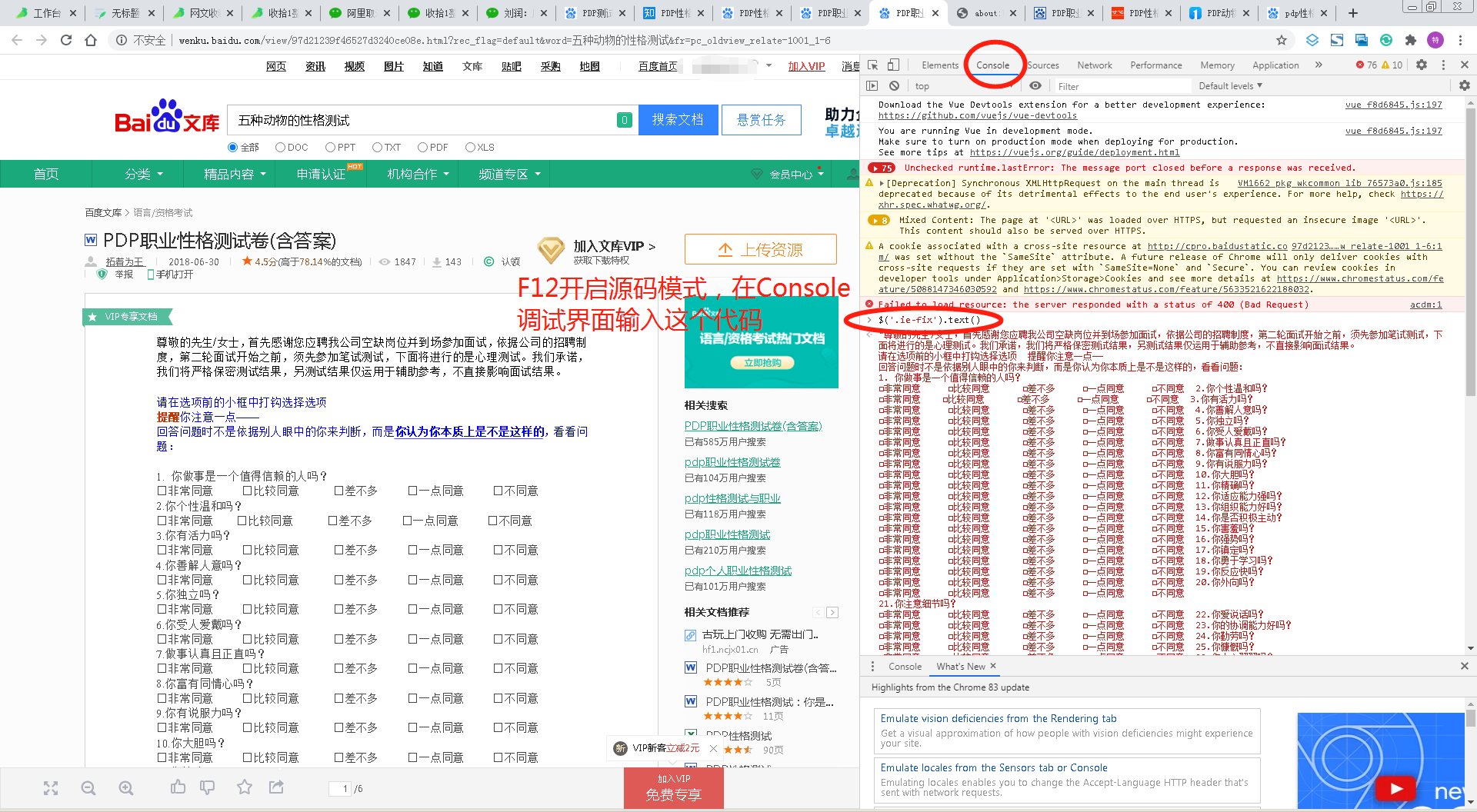Check 不同意 under question 3
The width and height of the screenshot is (1477, 812).
coord(498,551)
